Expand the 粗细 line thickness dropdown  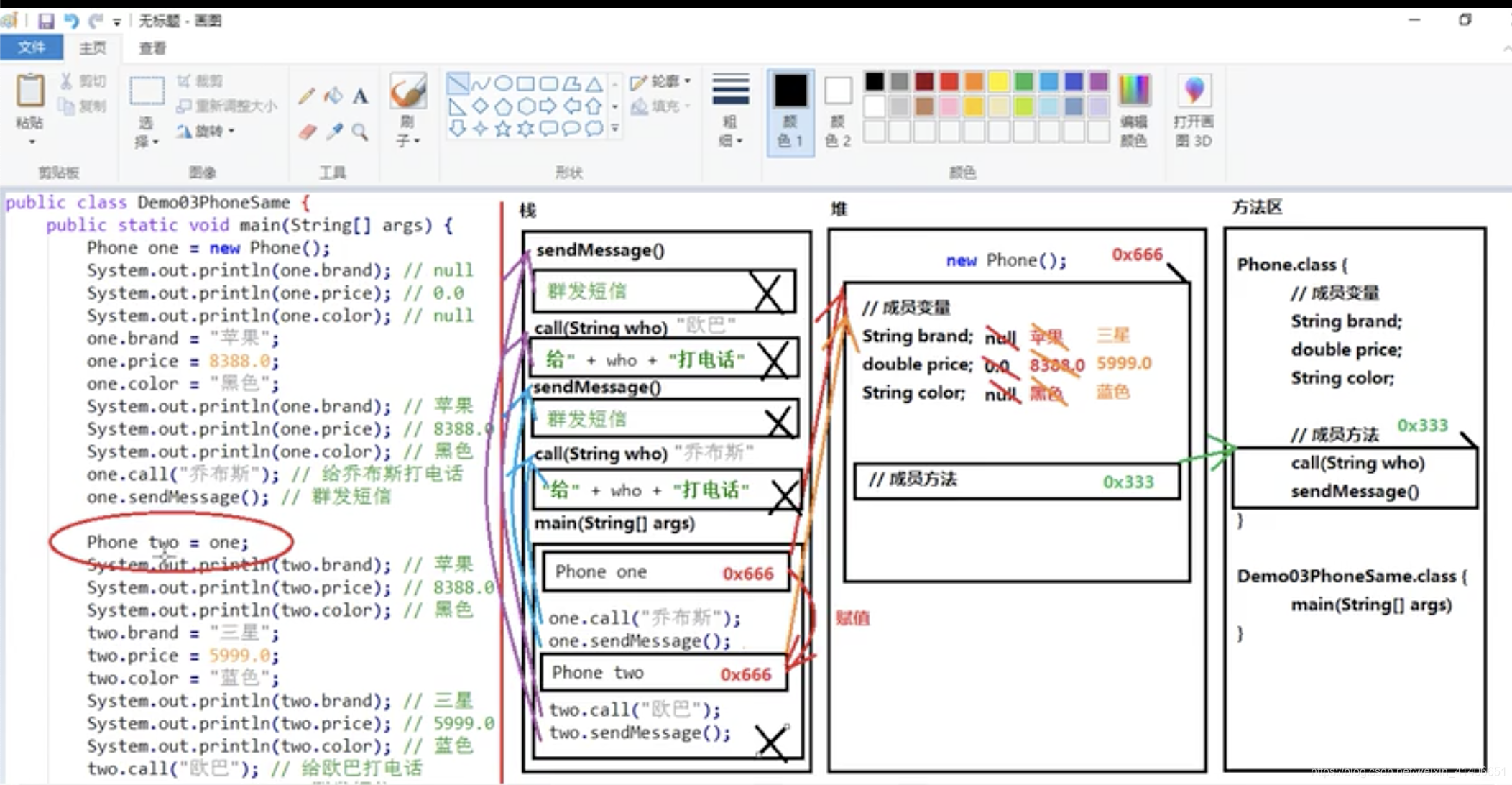tap(730, 111)
